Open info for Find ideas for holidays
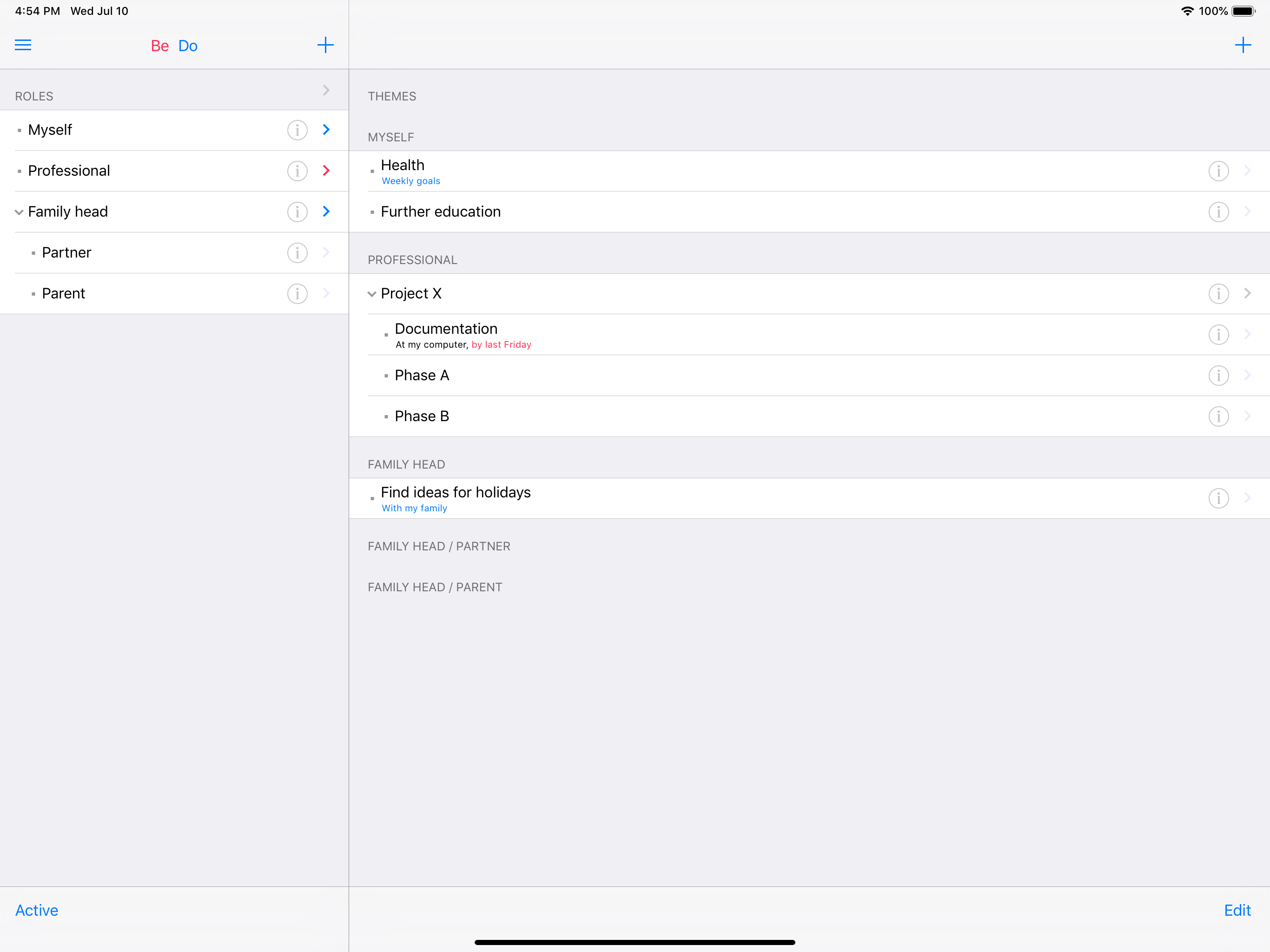The height and width of the screenshot is (952, 1270). 1218,498
